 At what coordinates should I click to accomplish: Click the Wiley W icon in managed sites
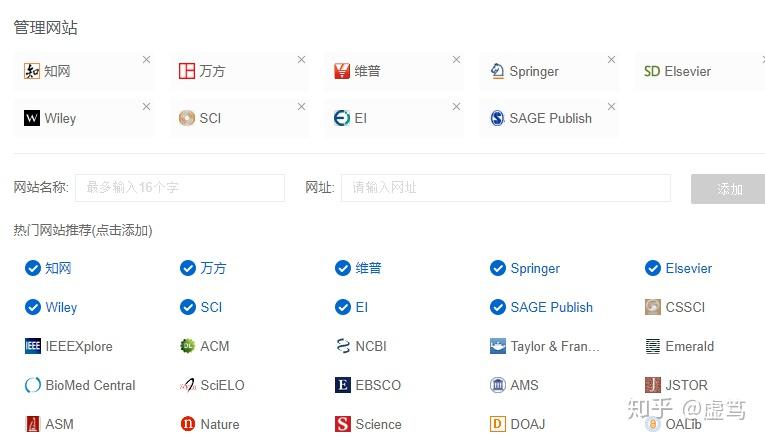[x=32, y=118]
